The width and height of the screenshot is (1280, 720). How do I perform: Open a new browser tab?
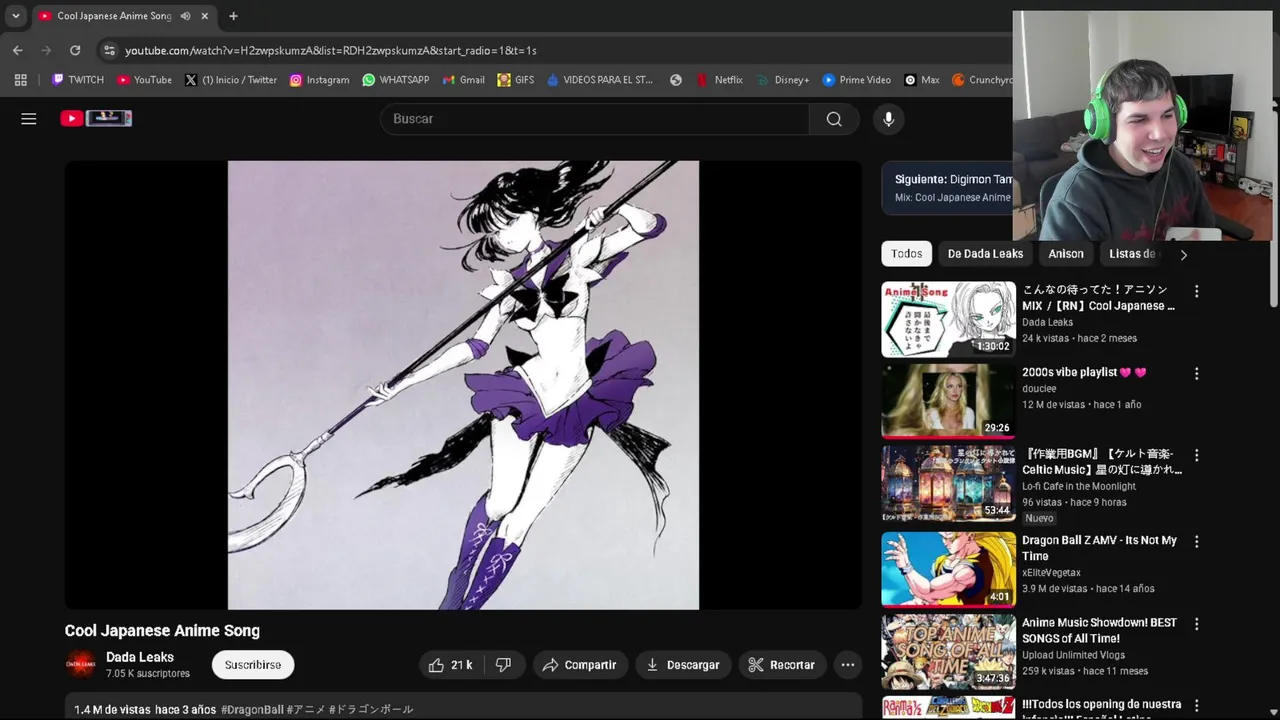tap(233, 16)
